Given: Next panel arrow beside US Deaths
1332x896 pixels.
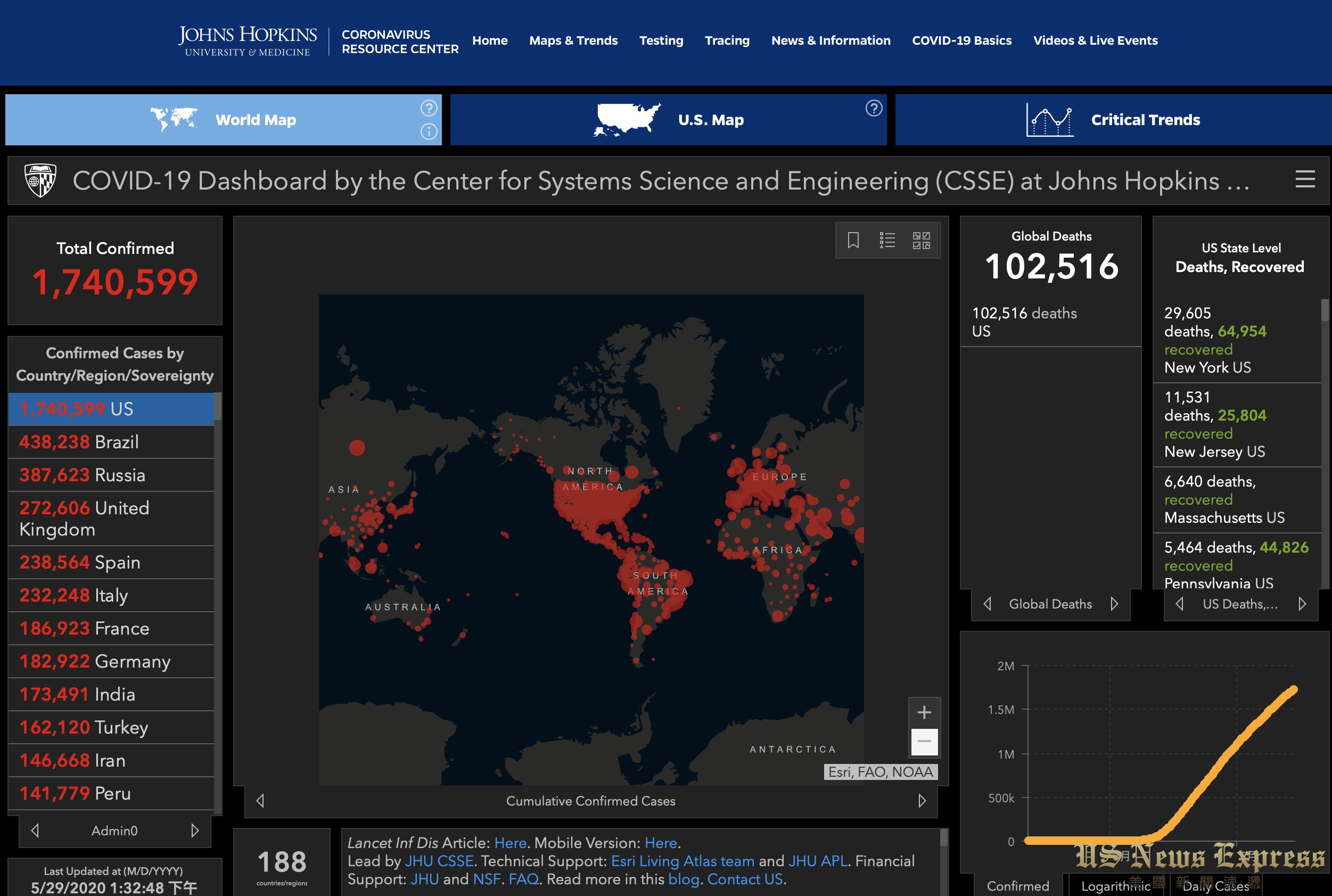Looking at the screenshot, I should pos(1302,604).
